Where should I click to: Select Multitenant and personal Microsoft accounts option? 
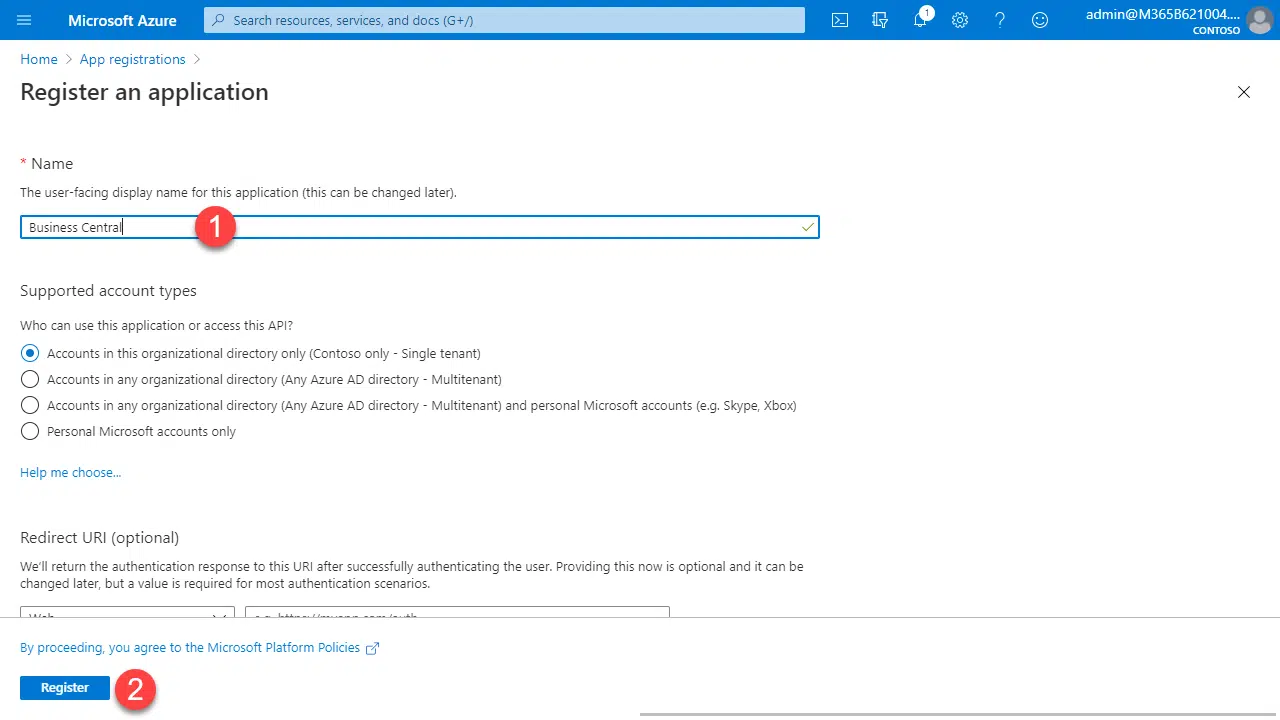click(30, 405)
